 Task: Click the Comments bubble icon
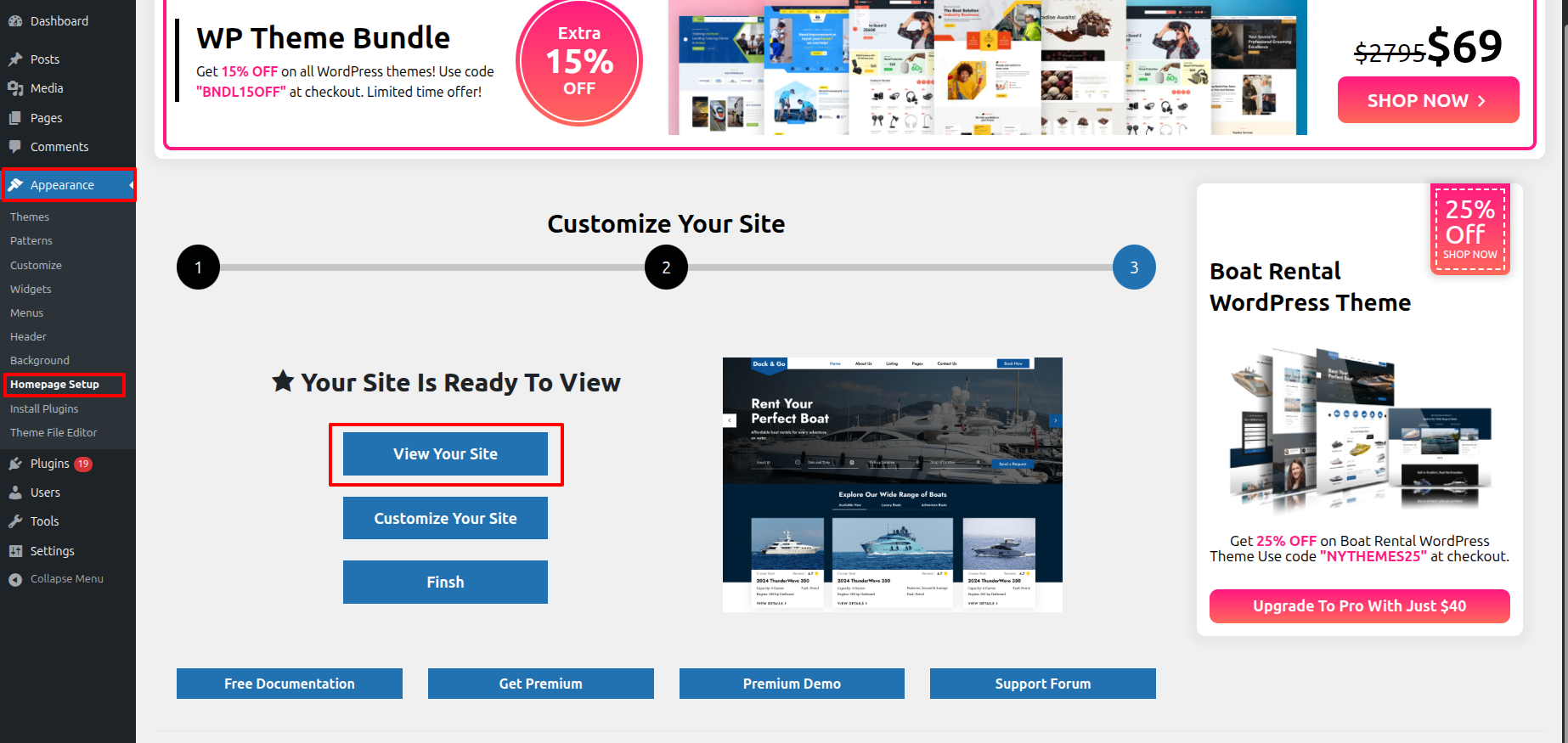tap(15, 147)
